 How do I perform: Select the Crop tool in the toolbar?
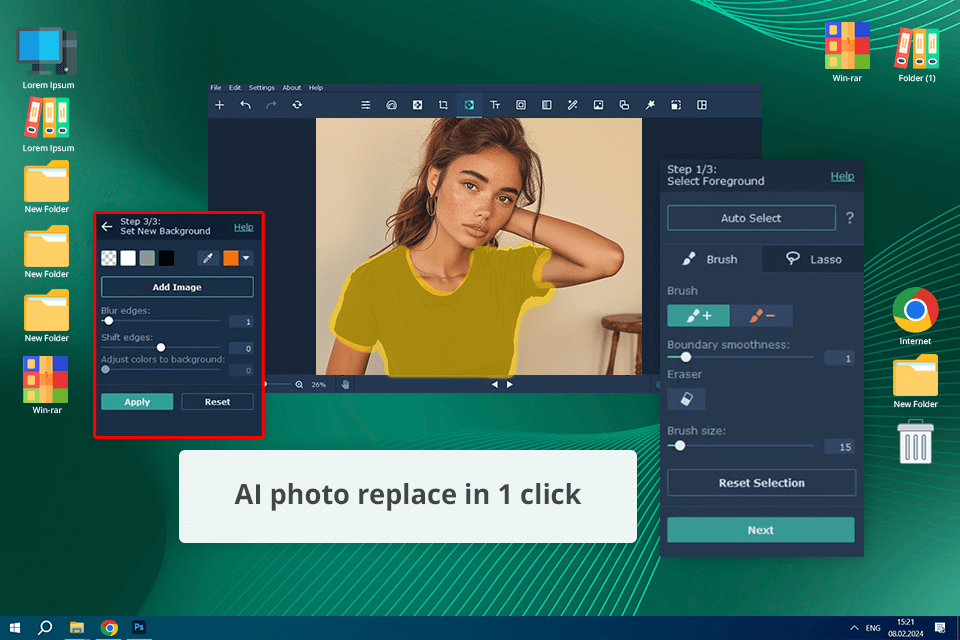tap(443, 105)
